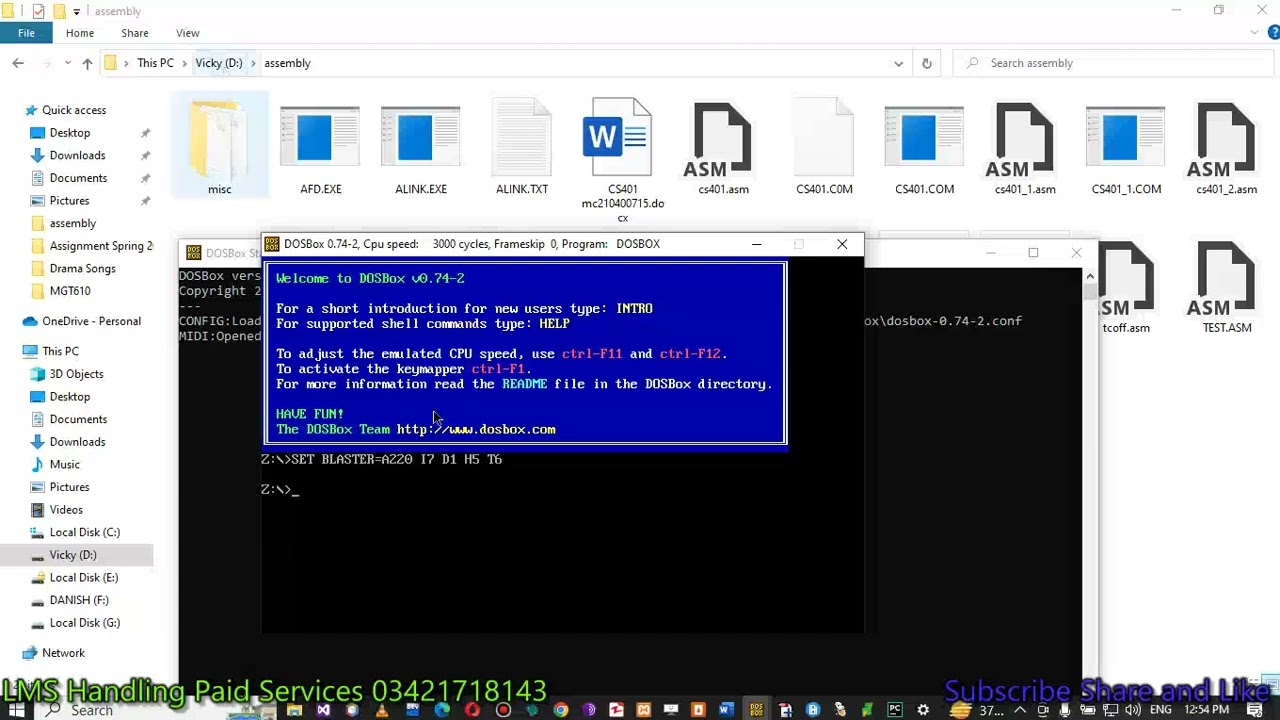Click assembly in the address breadcrumb
1280x720 pixels.
pos(287,63)
